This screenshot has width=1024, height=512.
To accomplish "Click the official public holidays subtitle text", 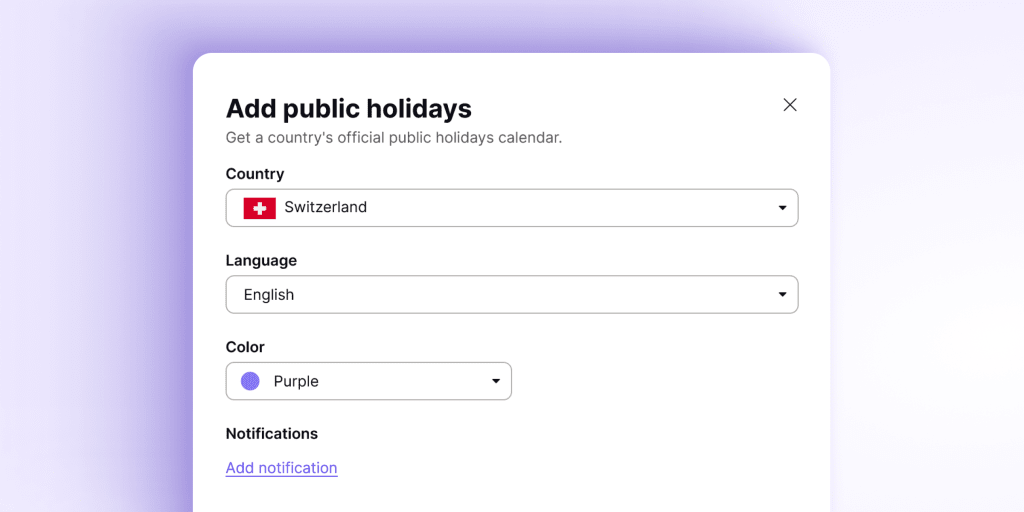I will tap(393, 138).
